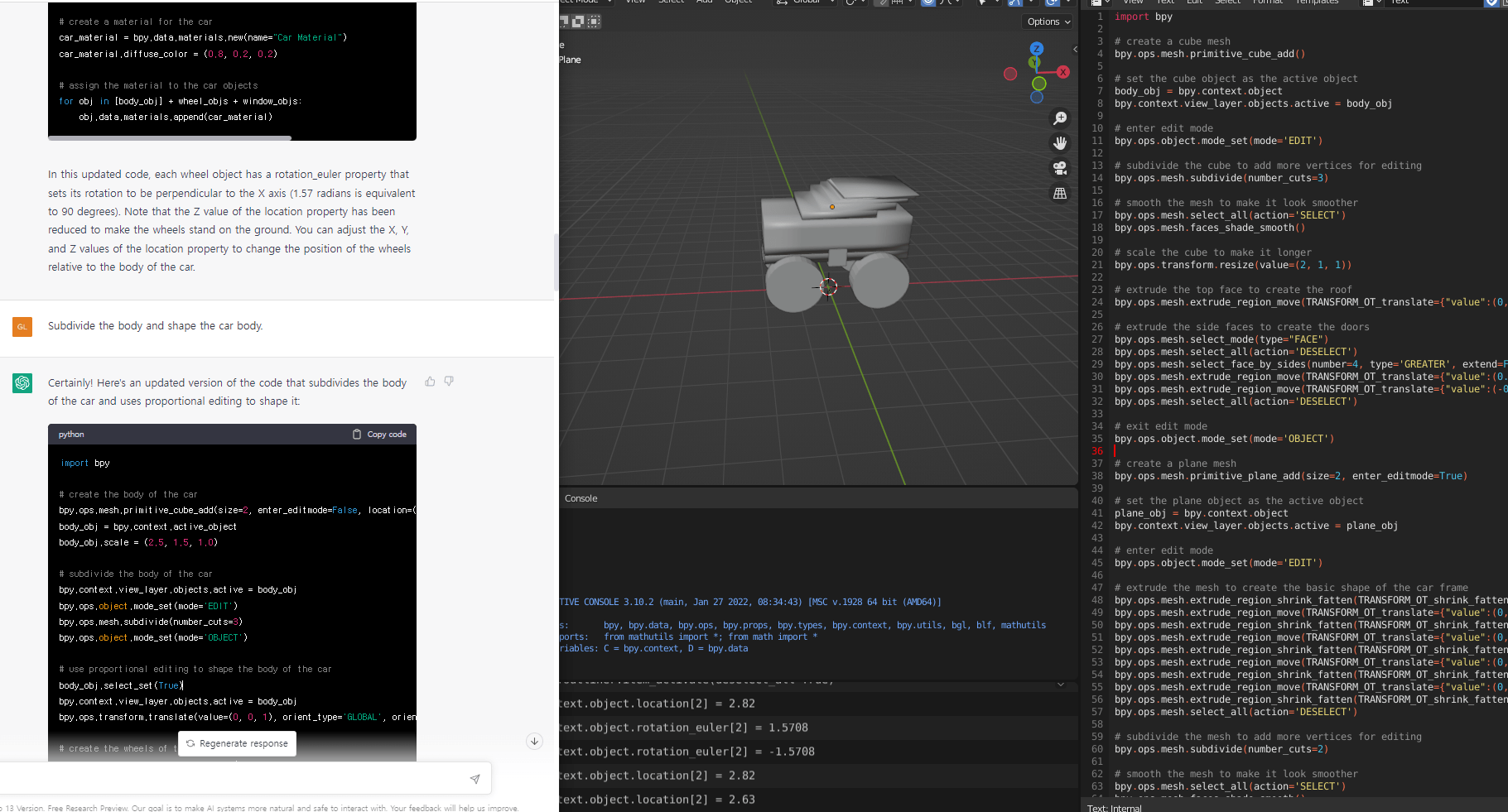Select the first box-select mode icon

coord(565,21)
